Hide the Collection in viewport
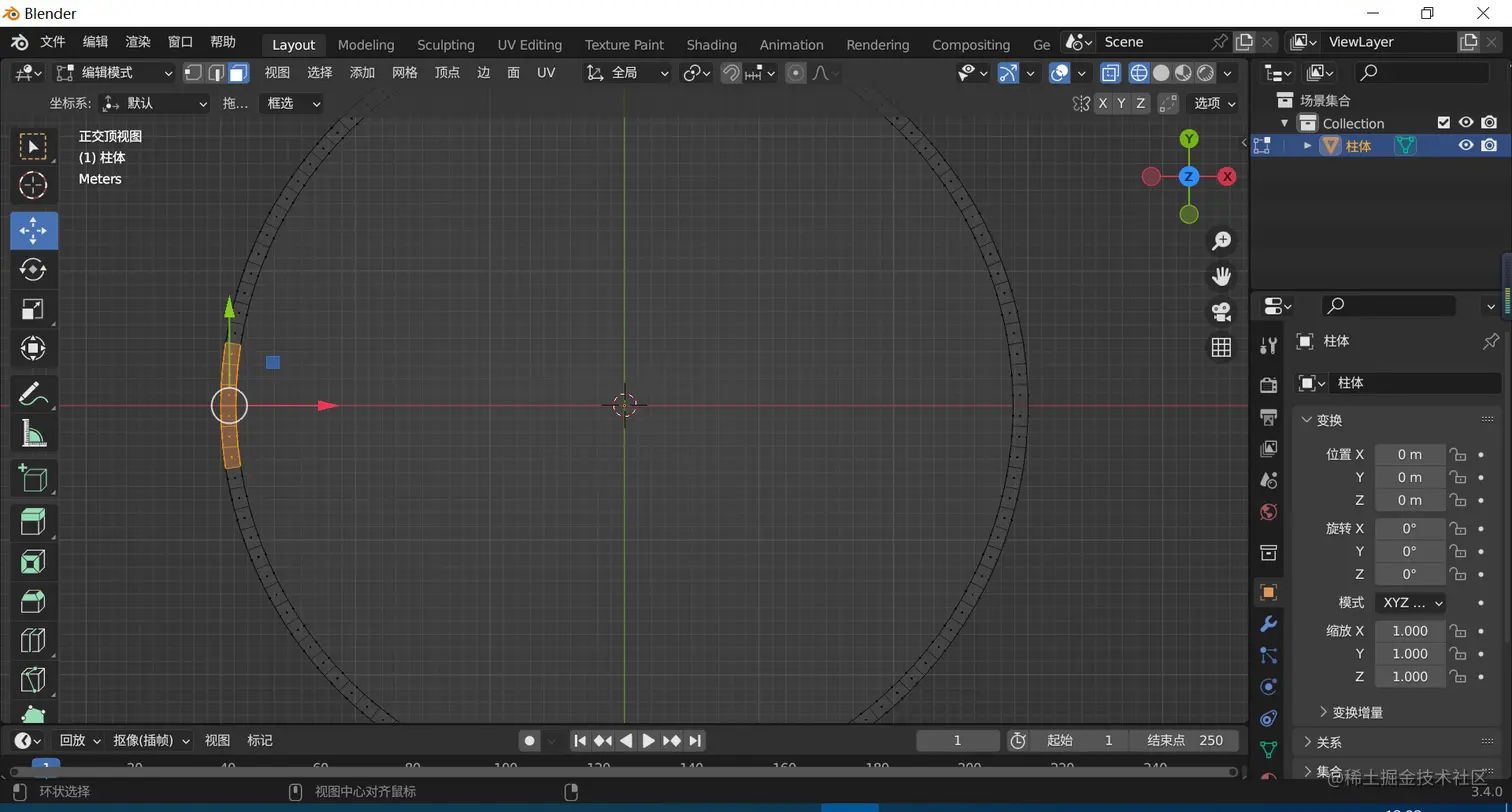Screen dimensions: 1512x812 [1466, 122]
